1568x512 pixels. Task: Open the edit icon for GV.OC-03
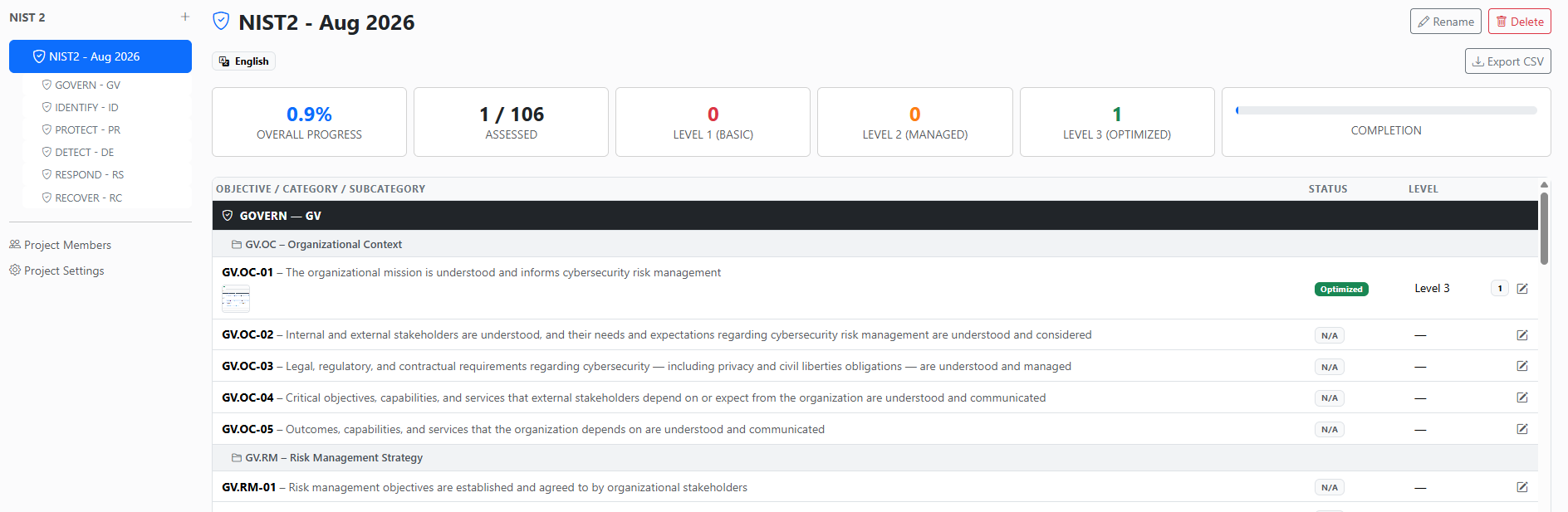coord(1522,366)
